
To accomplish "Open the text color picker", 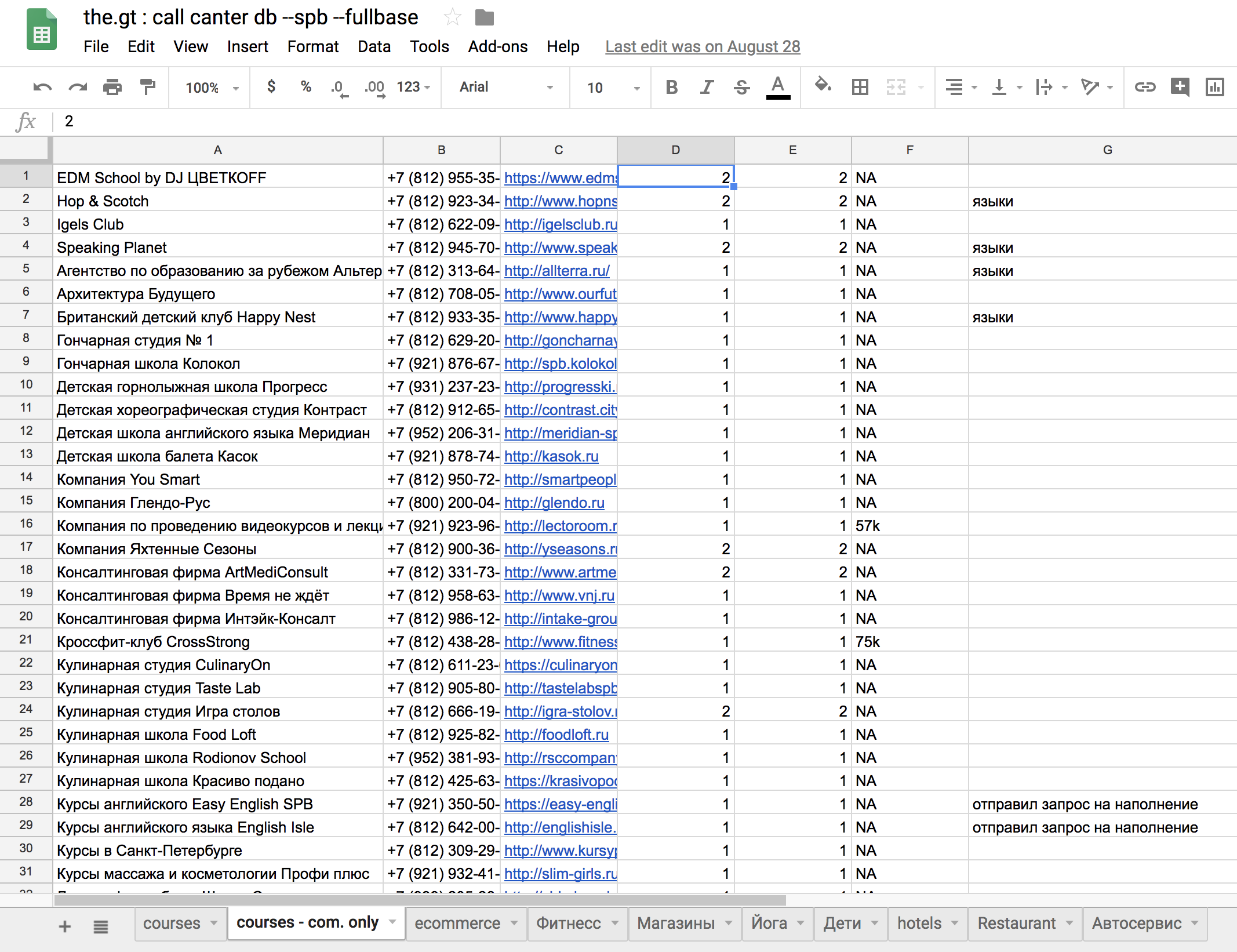I will [x=778, y=88].
